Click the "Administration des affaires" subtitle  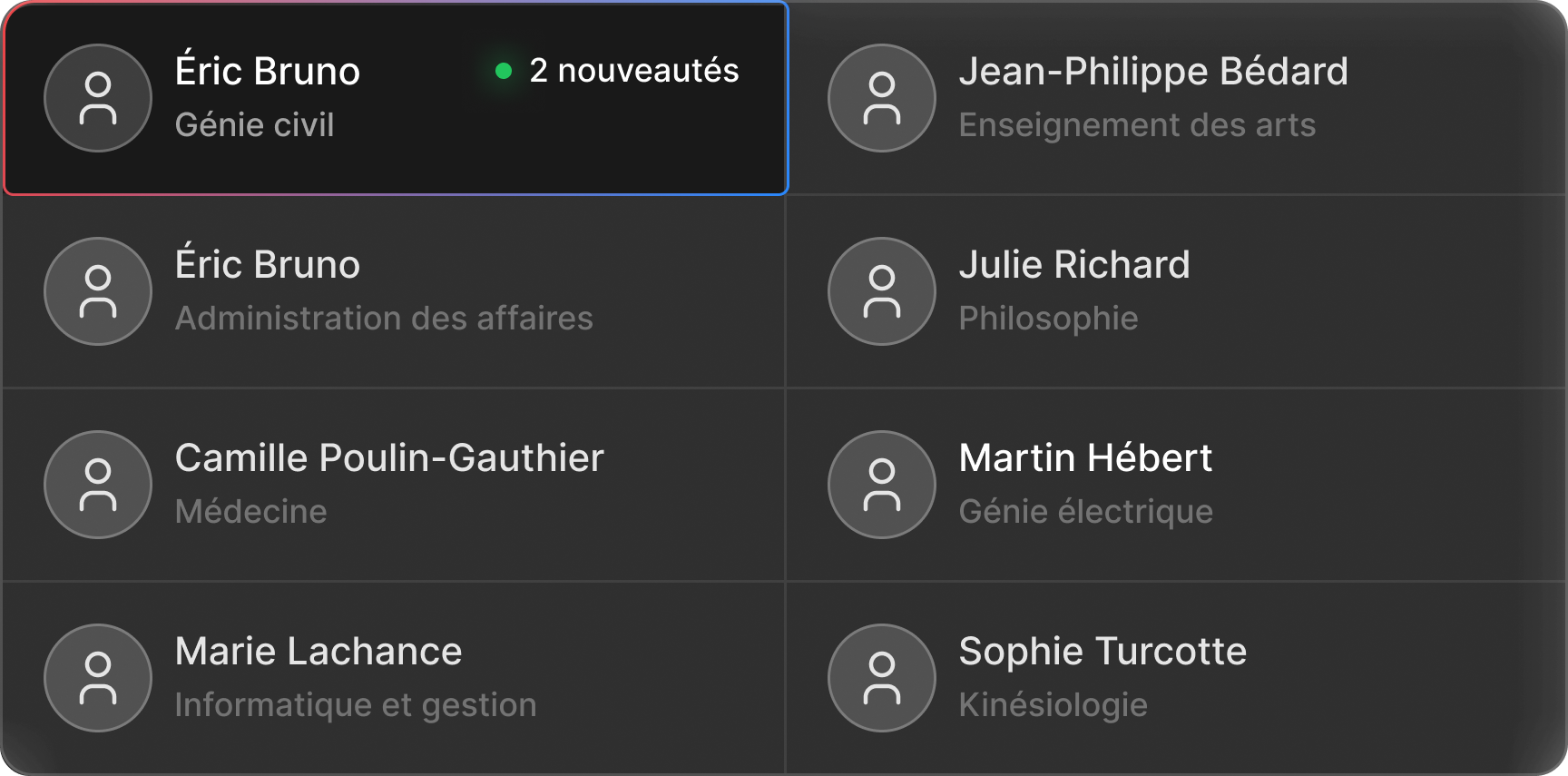(x=384, y=319)
